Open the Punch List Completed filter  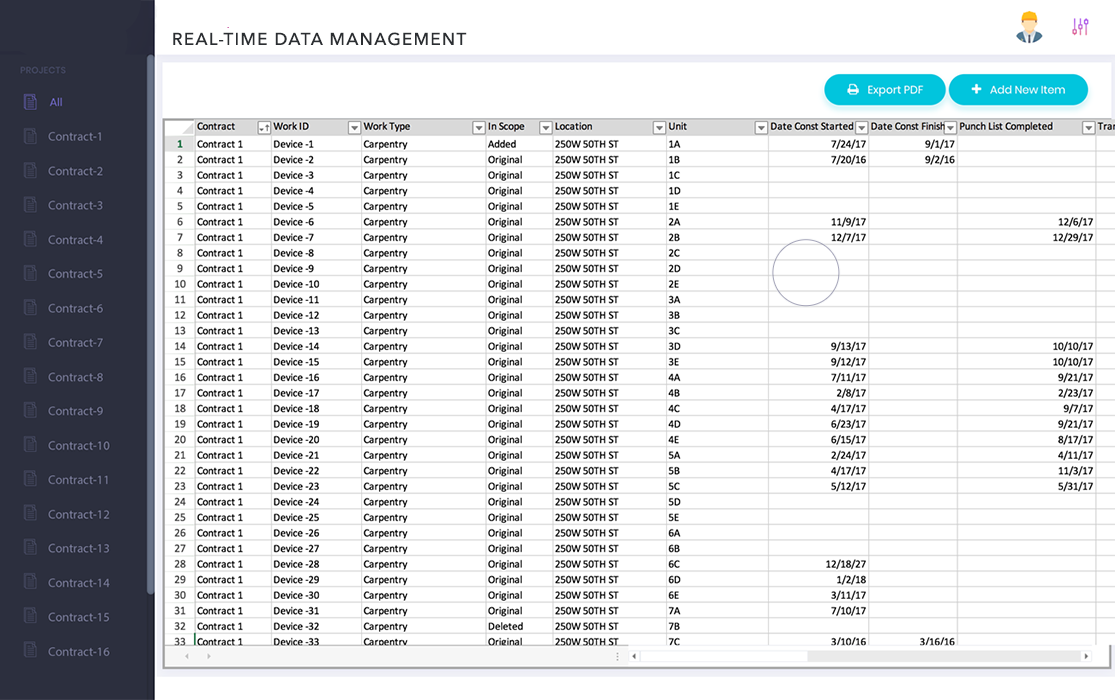(x=1088, y=128)
